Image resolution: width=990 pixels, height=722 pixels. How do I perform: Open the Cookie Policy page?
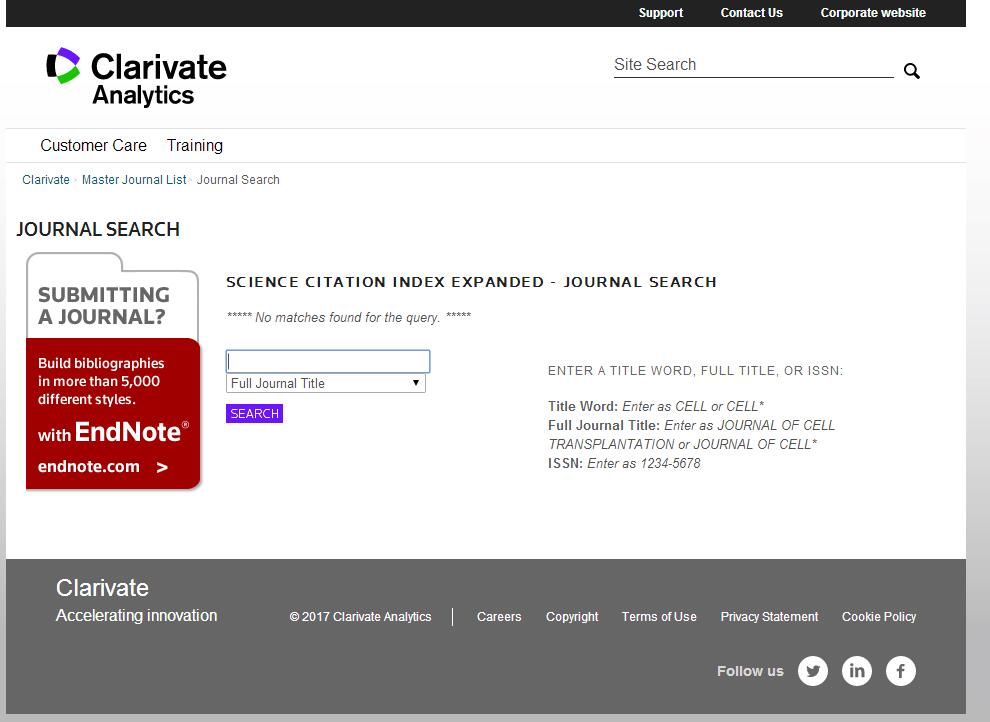[879, 617]
